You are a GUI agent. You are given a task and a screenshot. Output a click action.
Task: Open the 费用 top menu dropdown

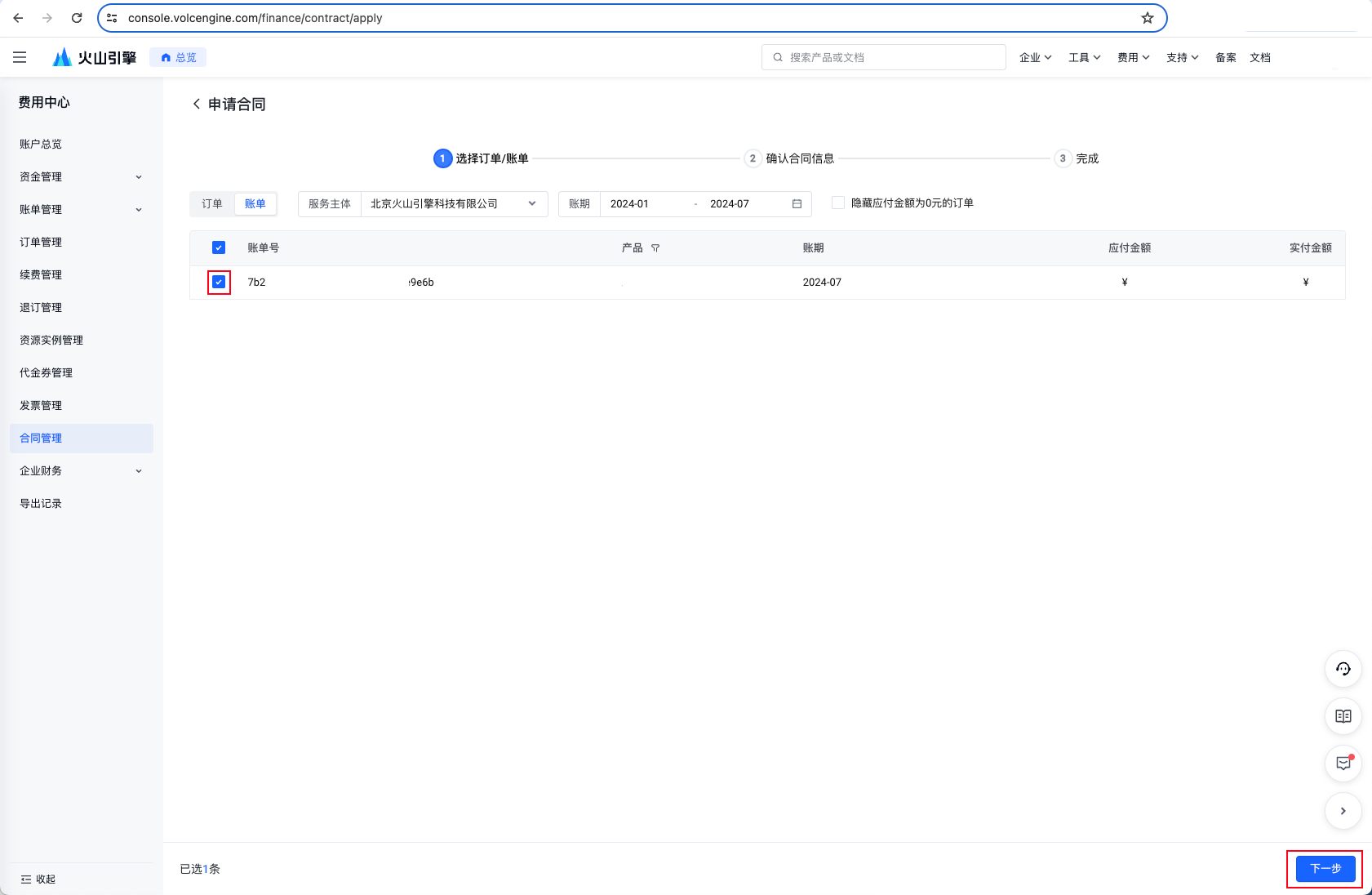[x=1133, y=57]
